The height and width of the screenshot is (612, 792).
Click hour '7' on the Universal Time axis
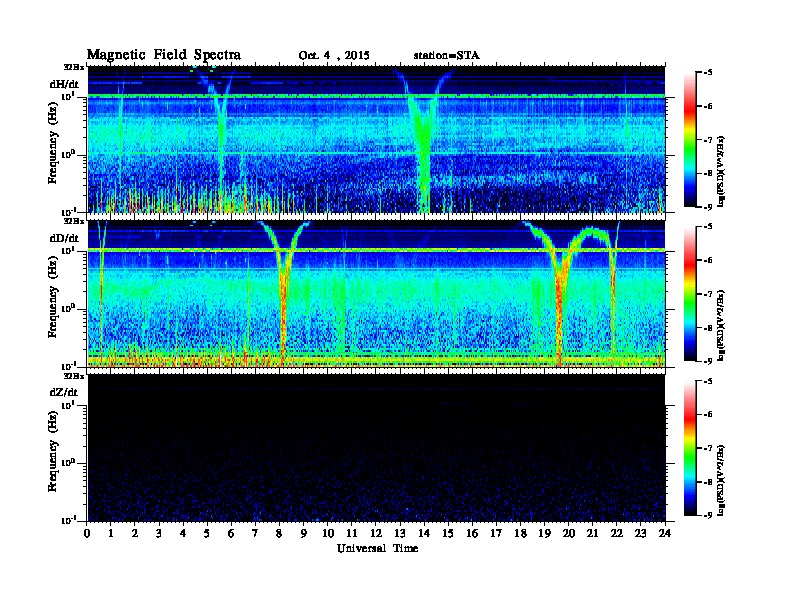256,534
